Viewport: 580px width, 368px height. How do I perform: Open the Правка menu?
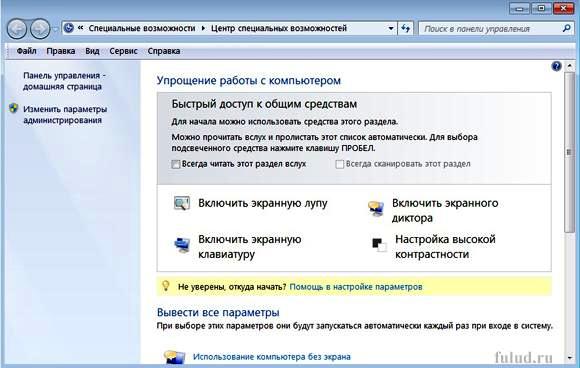click(61, 51)
